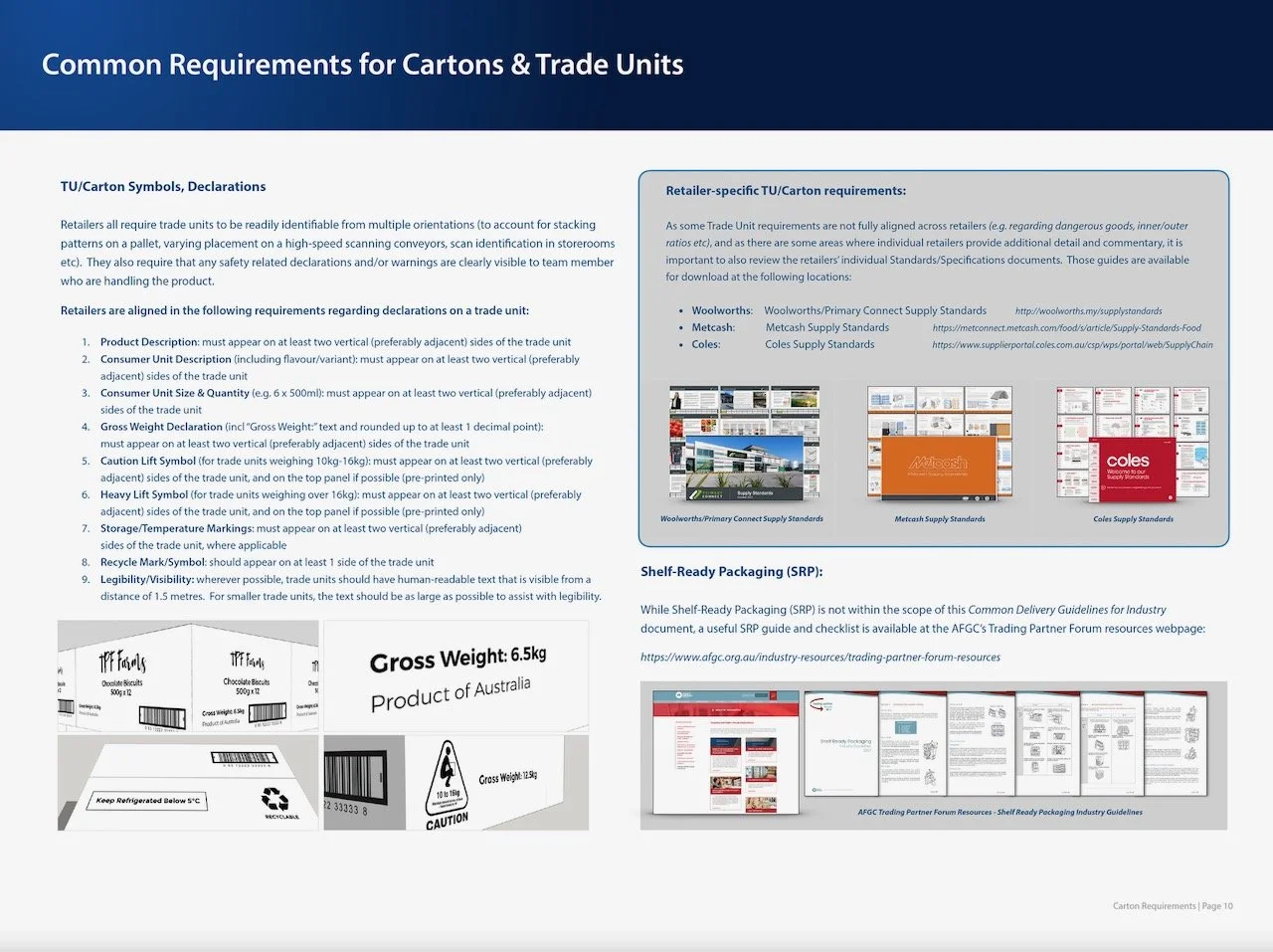The height and width of the screenshot is (952, 1273).
Task: Click the Caution 10 to 16kg lift symbol
Action: point(446,785)
